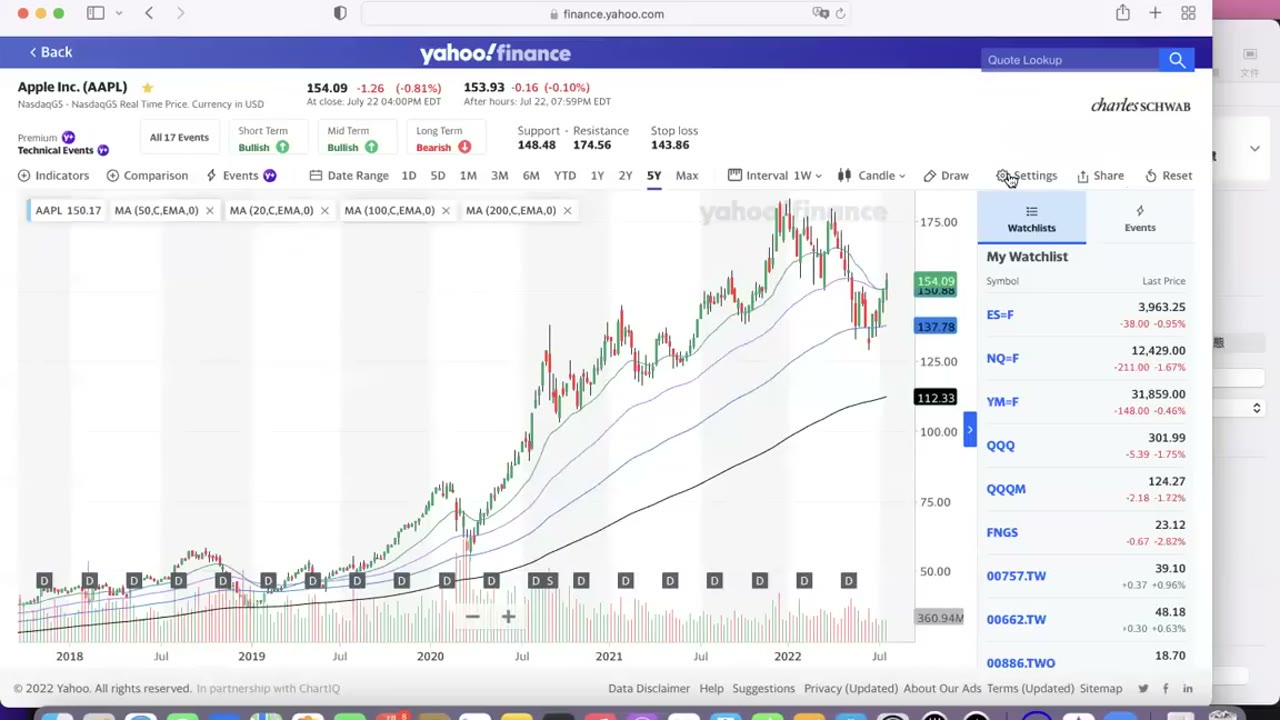The height and width of the screenshot is (720, 1280).
Task: Open the Indicators plus icon
Action: pyautogui.click(x=24, y=175)
